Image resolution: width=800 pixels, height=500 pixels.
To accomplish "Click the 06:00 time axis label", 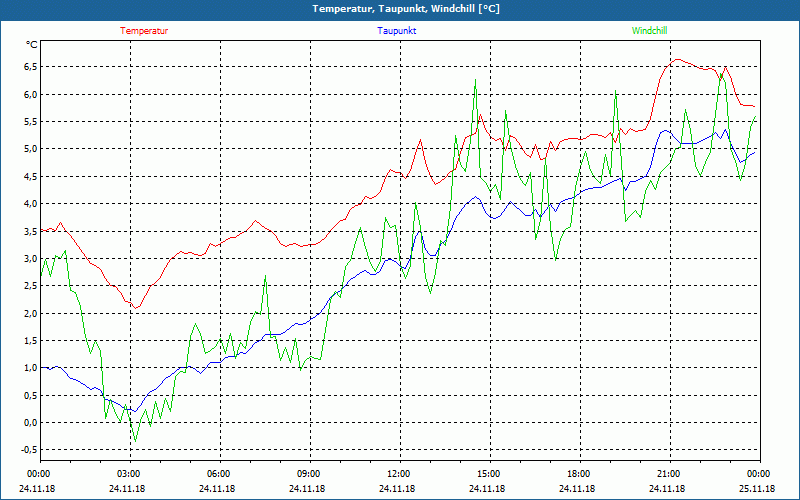I will tap(220, 474).
